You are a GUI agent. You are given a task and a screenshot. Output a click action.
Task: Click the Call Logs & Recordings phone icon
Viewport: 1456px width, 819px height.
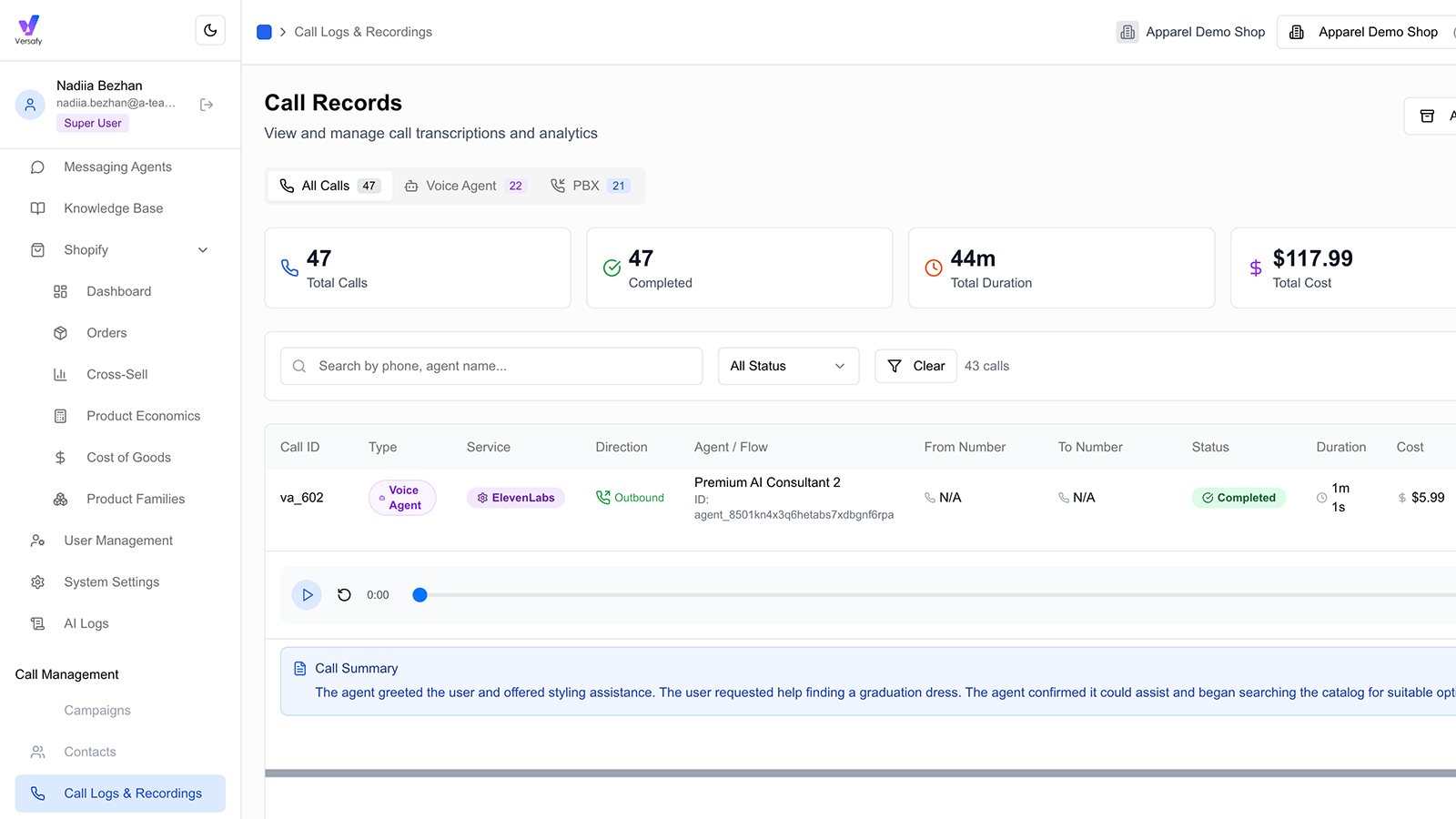coord(37,794)
